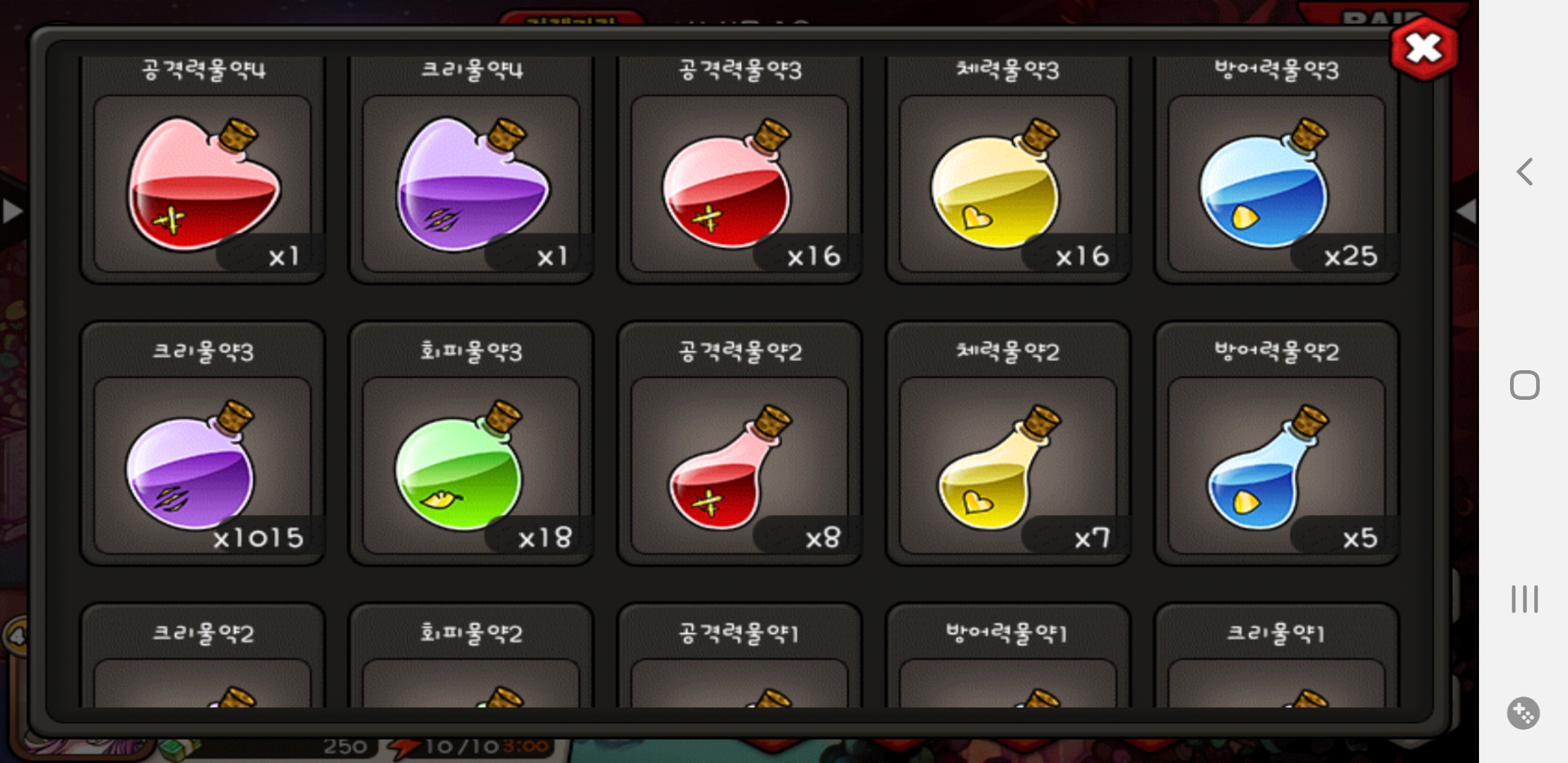Tap the Android home button
Image resolution: width=1568 pixels, height=763 pixels.
point(1524,385)
